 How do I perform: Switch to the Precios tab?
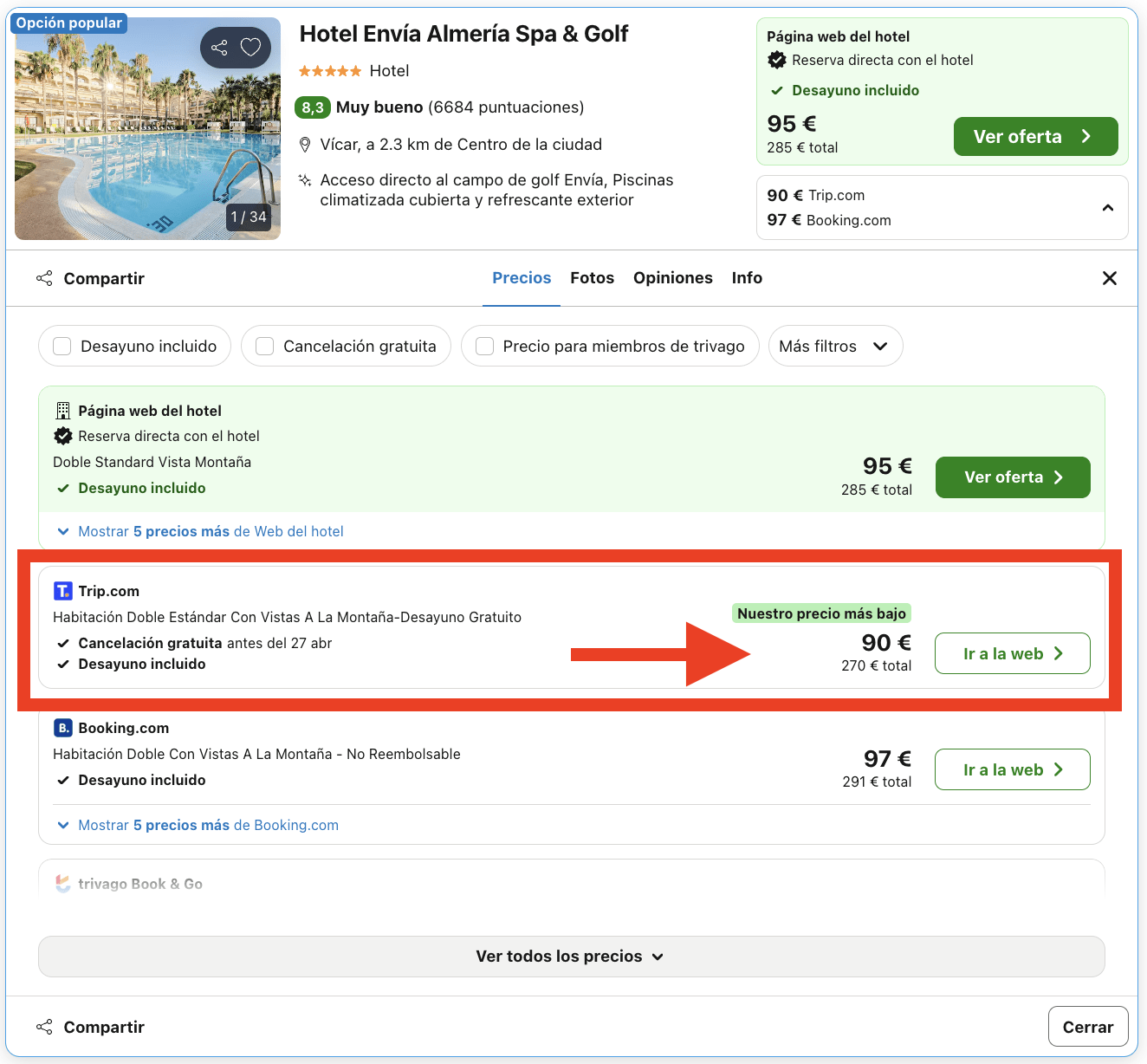(x=522, y=278)
